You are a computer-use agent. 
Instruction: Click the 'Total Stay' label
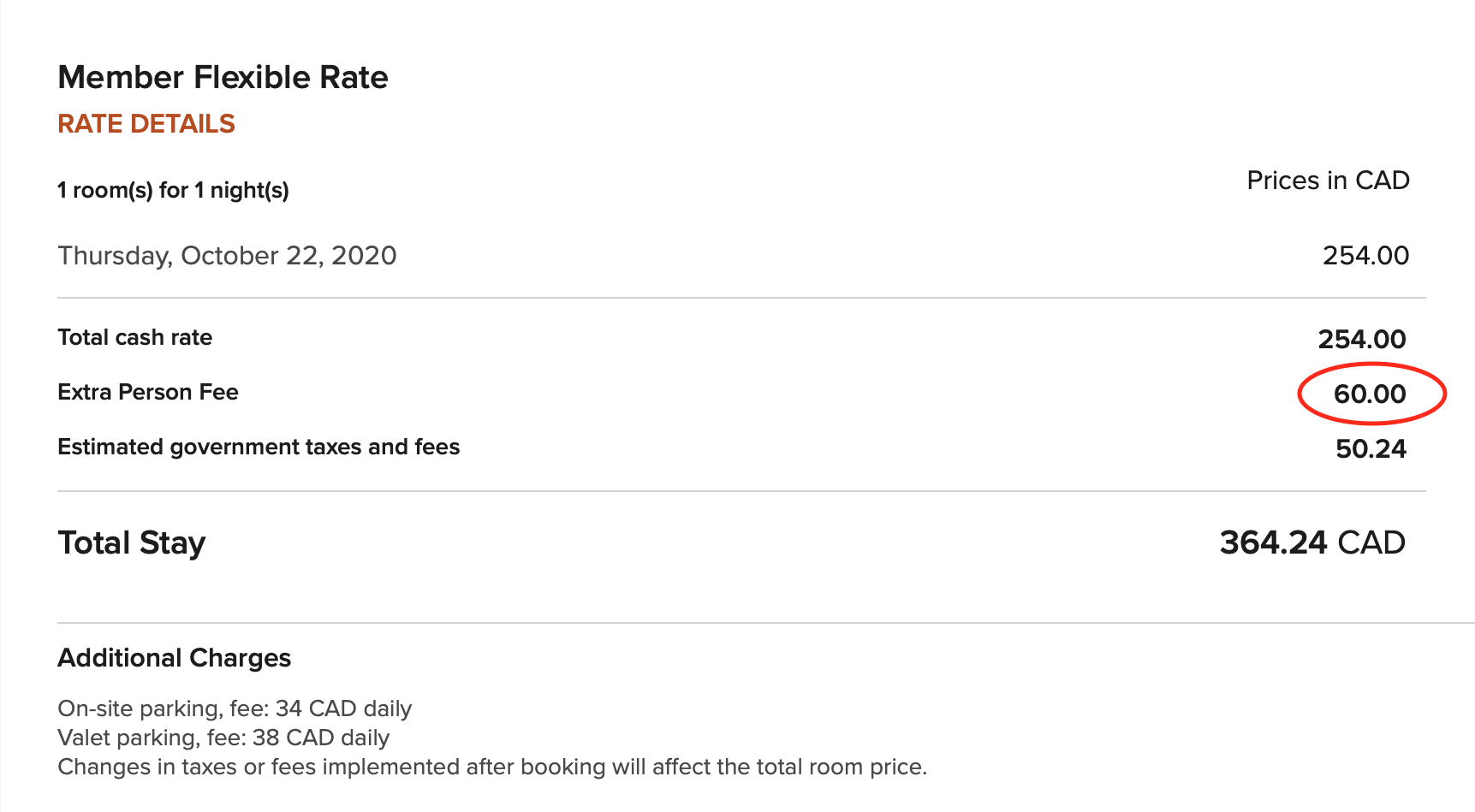[x=132, y=543]
